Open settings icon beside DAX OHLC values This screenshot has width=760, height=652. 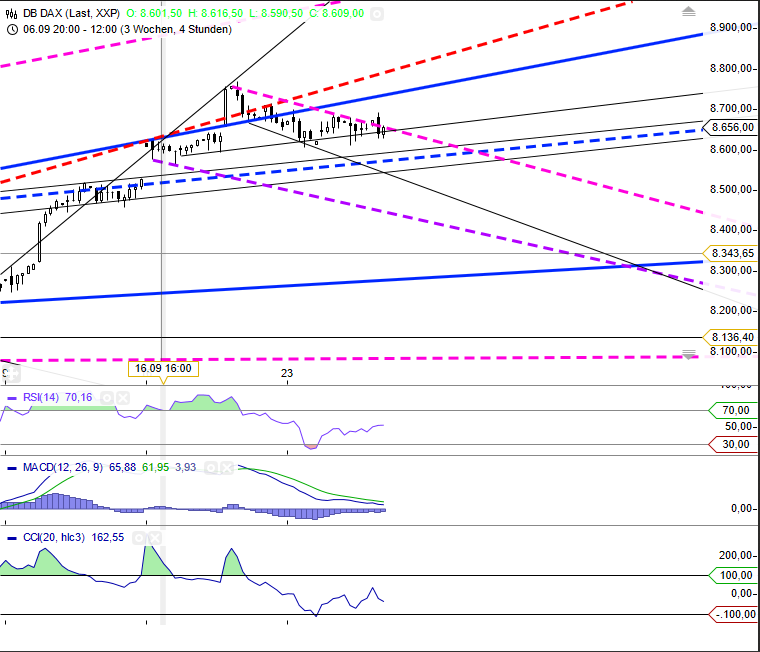coord(377,14)
